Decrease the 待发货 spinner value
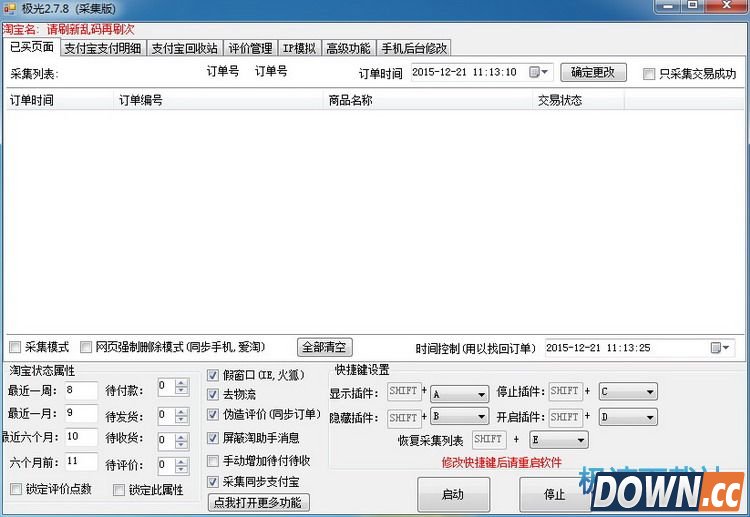Viewport: 750px width, 517px height. click(x=182, y=420)
